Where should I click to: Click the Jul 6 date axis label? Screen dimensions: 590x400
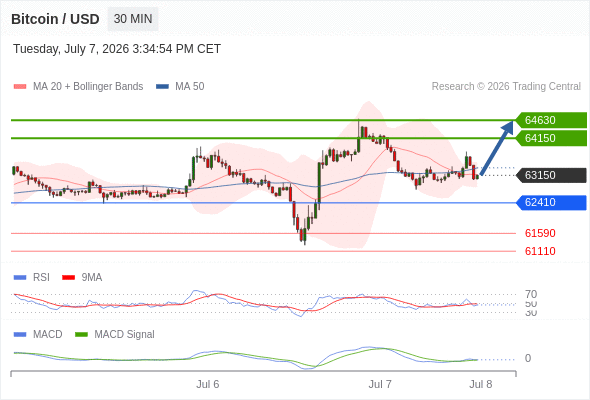click(207, 384)
